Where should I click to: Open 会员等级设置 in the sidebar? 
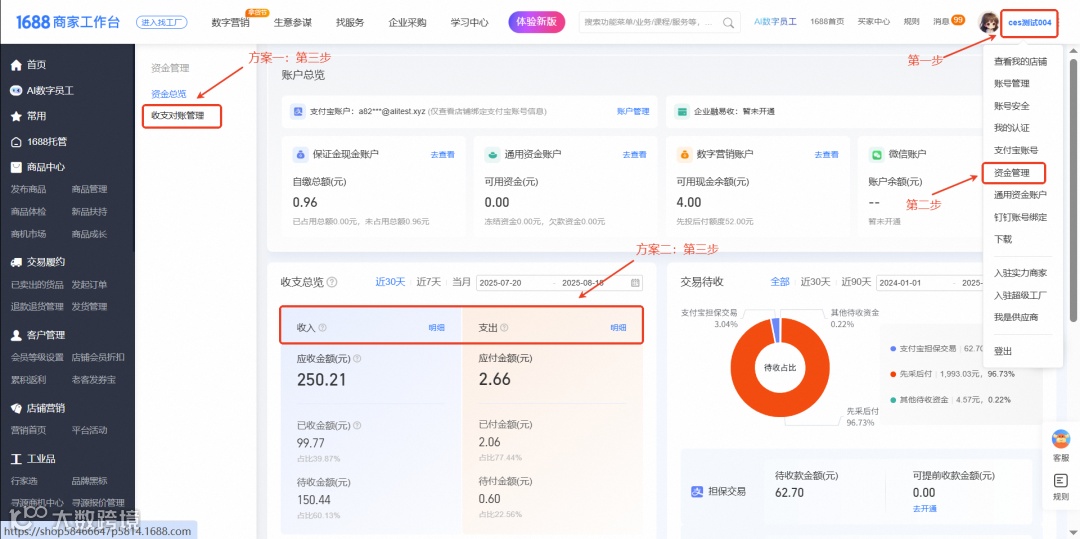(37, 357)
